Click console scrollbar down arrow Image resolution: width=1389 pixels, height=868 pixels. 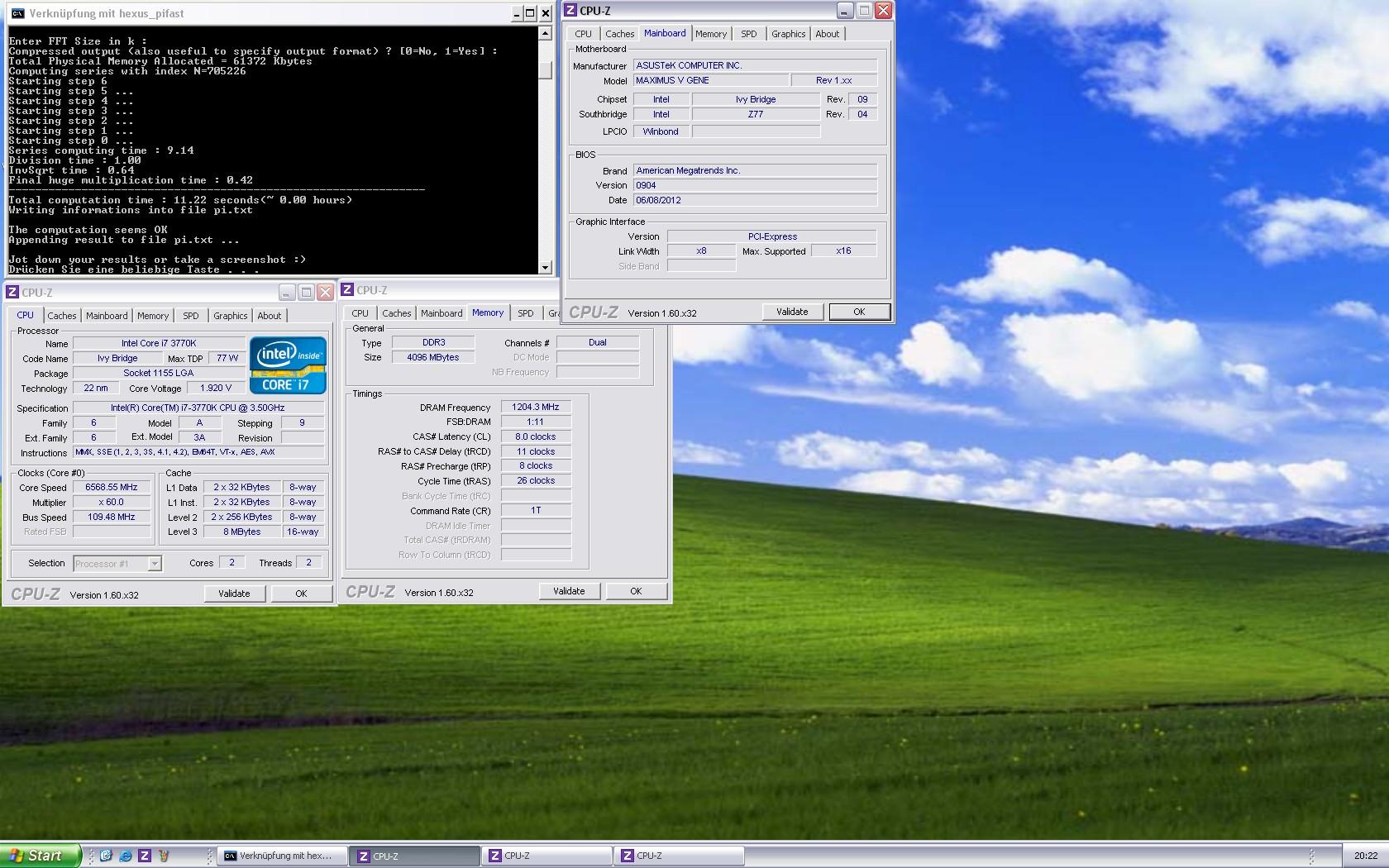point(545,267)
